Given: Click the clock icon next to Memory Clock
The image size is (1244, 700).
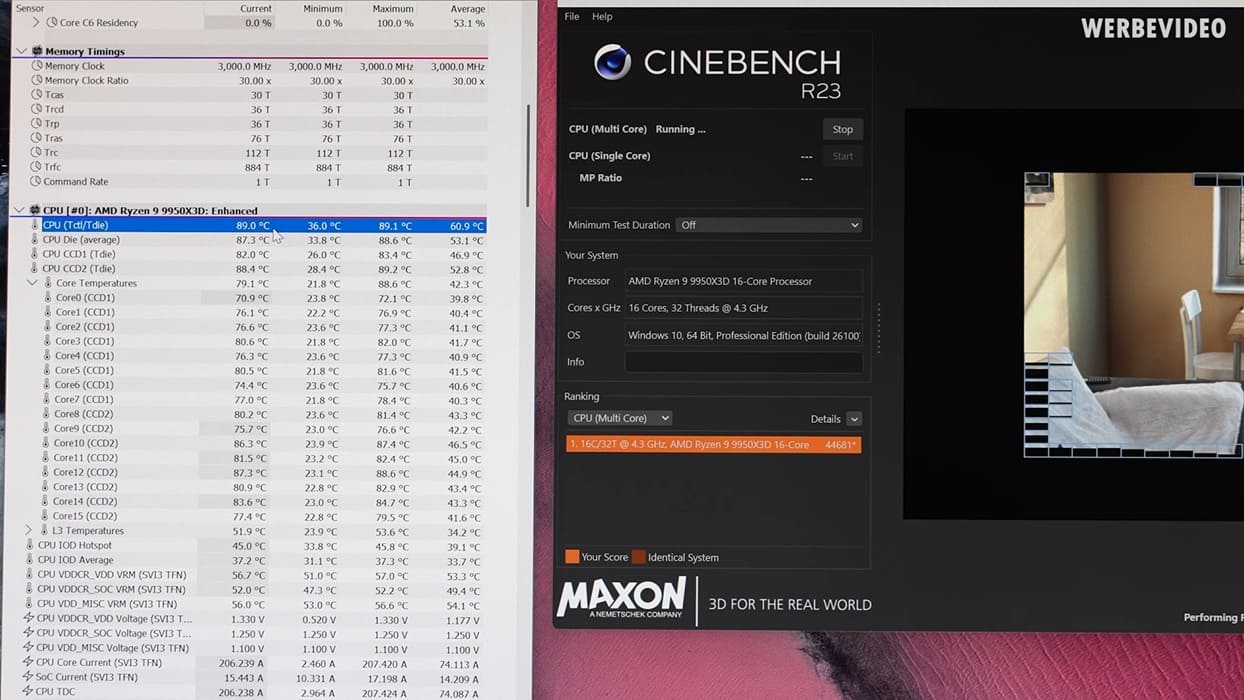Looking at the screenshot, I should point(38,66).
